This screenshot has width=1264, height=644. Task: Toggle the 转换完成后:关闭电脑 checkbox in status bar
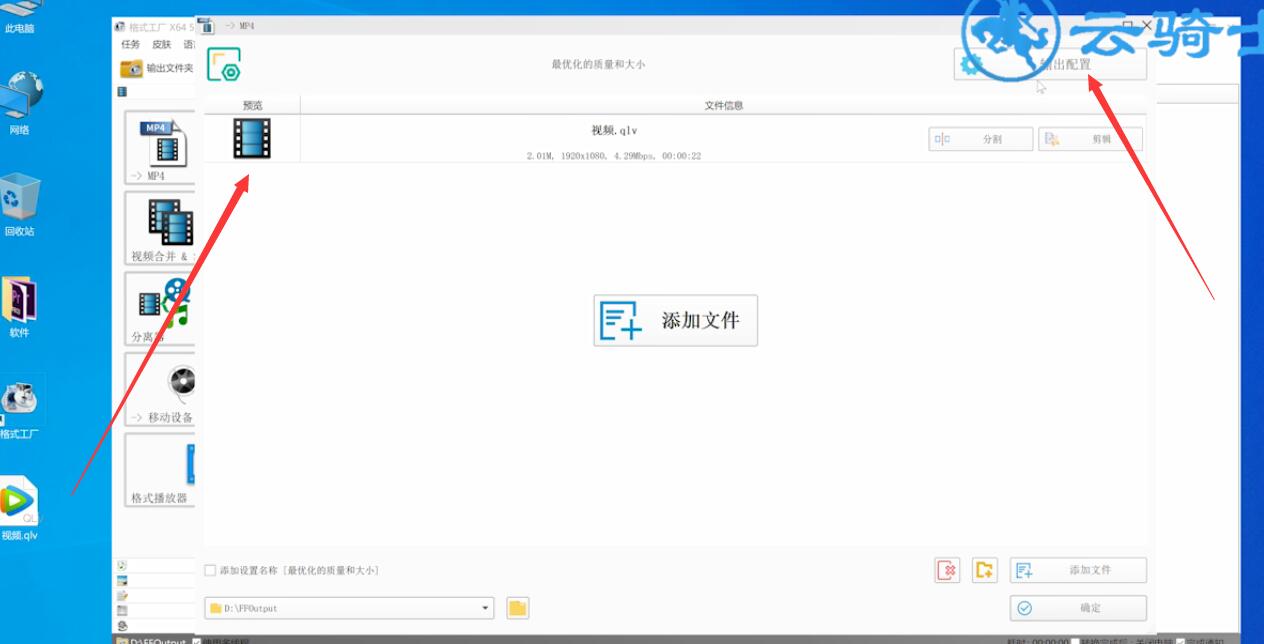click(x=1076, y=641)
